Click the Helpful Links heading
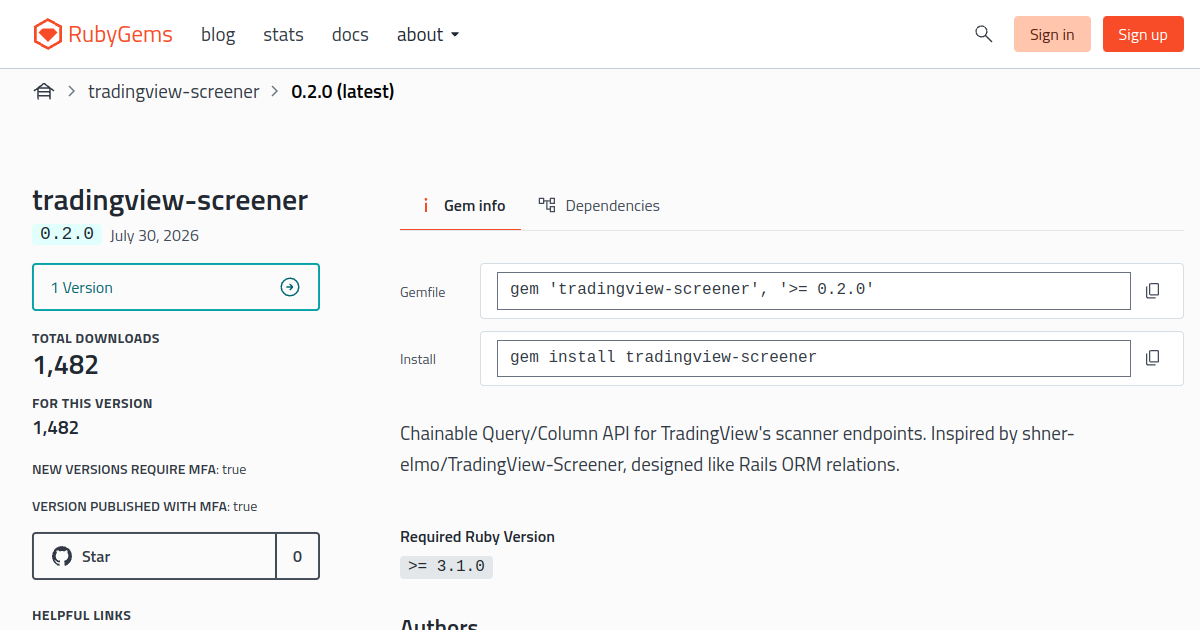The image size is (1200, 630). coord(81,616)
